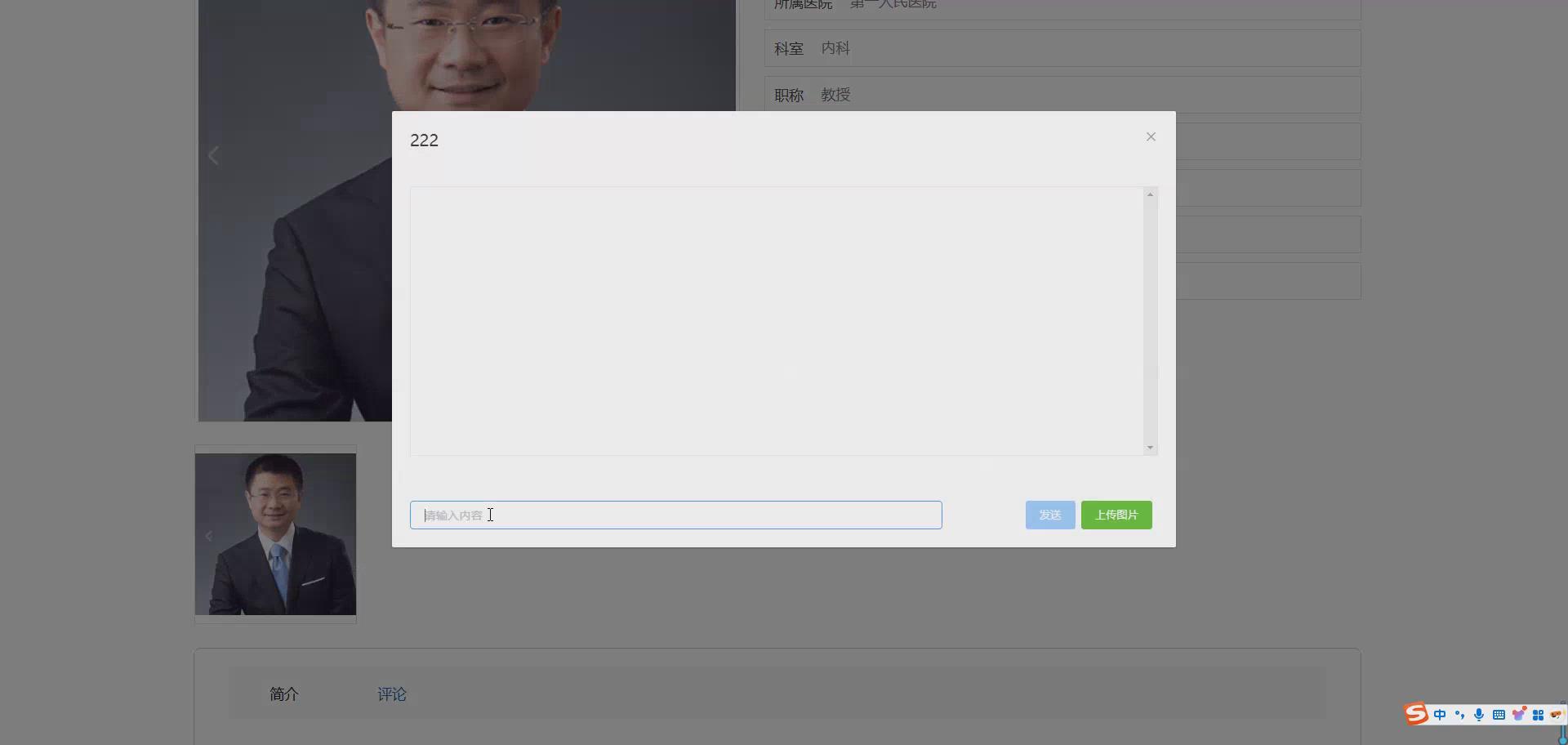This screenshot has width=1568, height=745.
Task: Open the skin shirt icon in IME bar
Action: [1518, 714]
